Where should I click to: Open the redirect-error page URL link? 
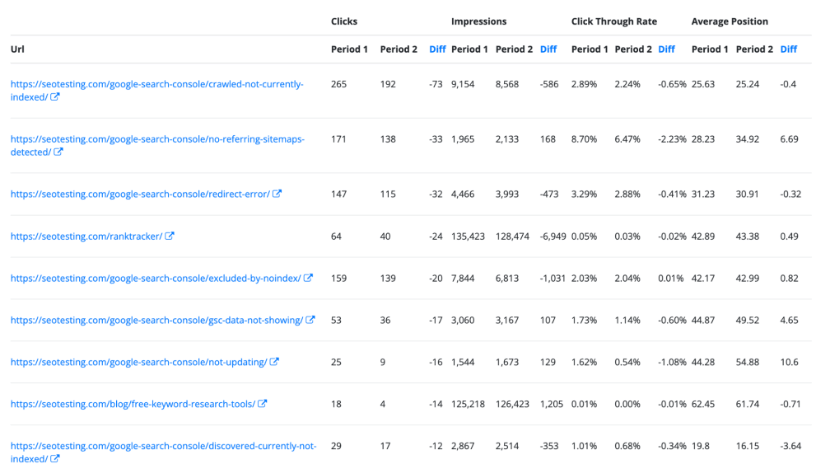coord(140,194)
